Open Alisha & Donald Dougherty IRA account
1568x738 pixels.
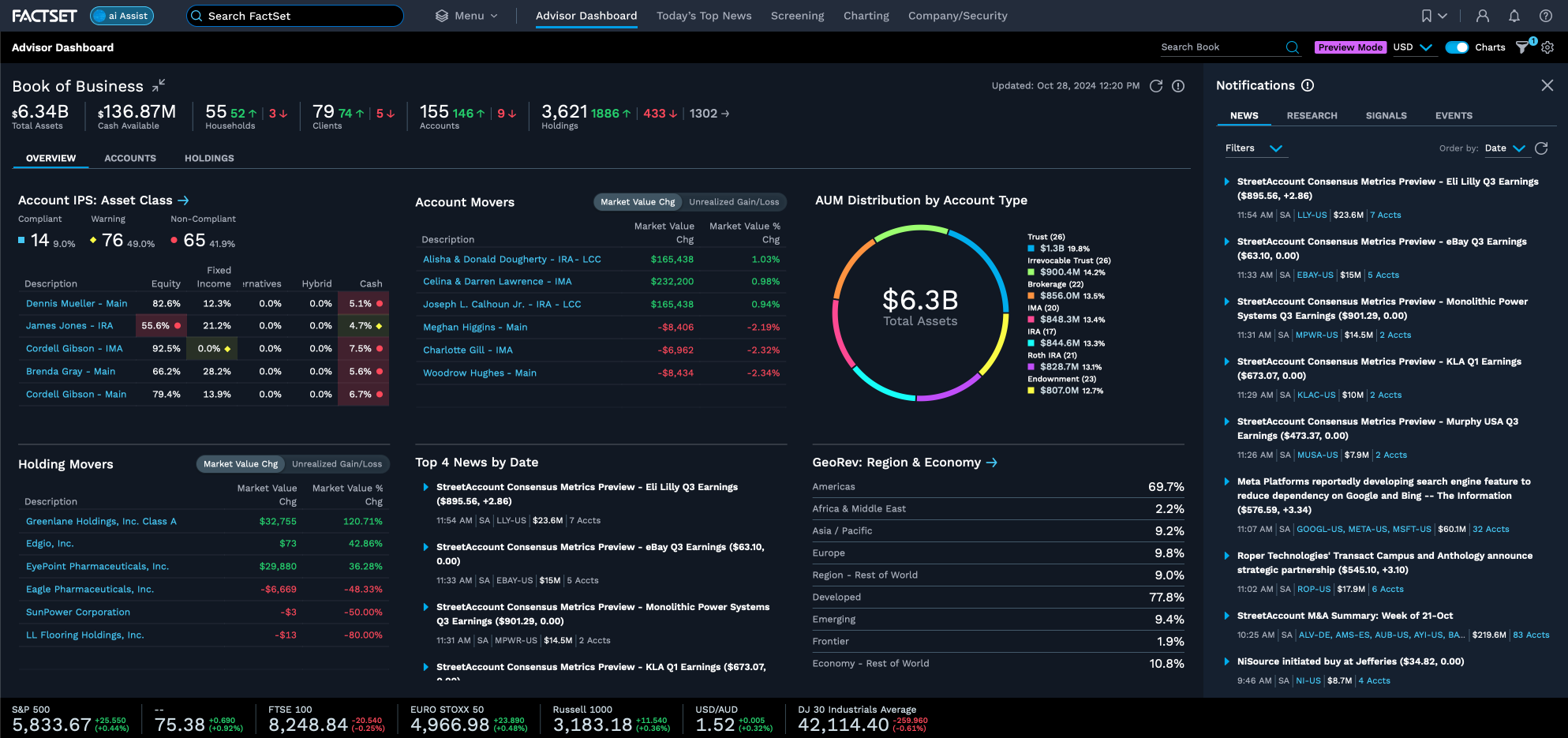[511, 260]
